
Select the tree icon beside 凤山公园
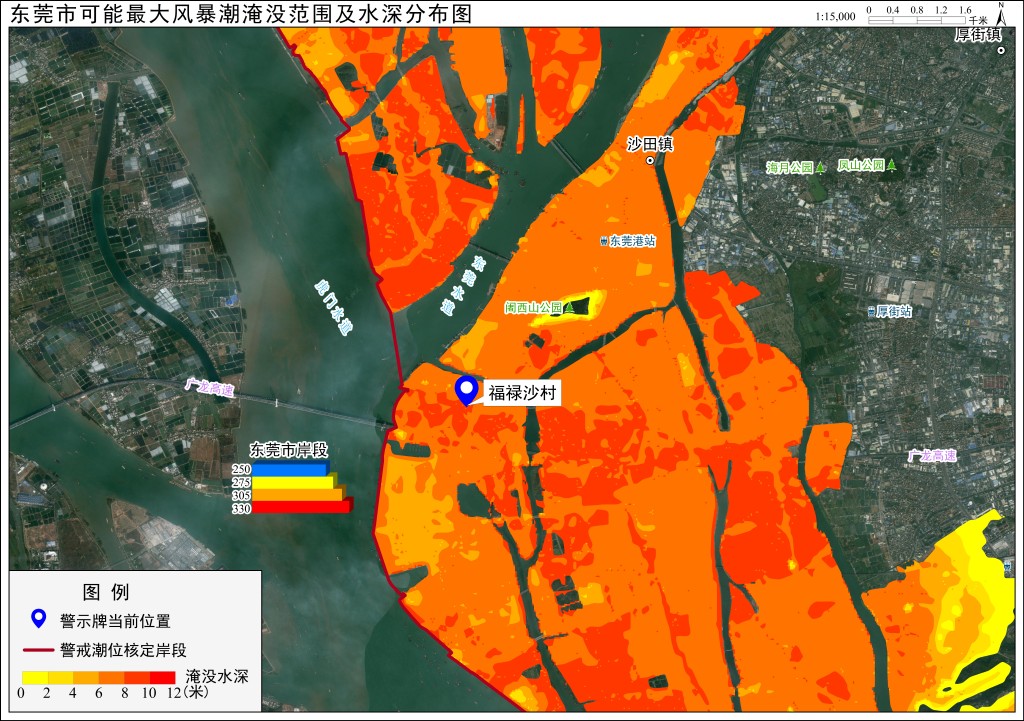(891, 165)
